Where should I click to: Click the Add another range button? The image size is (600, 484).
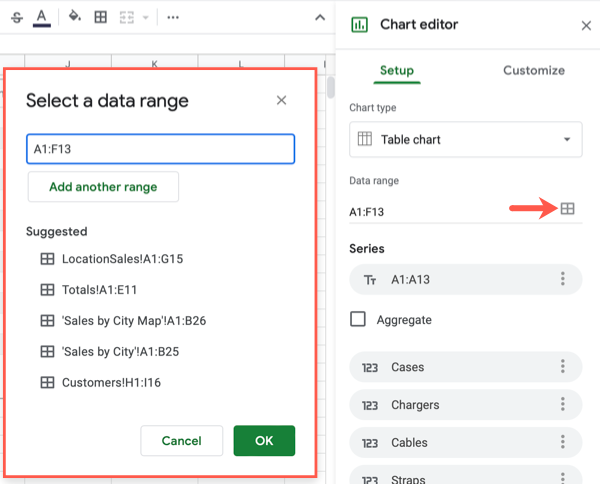pos(103,187)
